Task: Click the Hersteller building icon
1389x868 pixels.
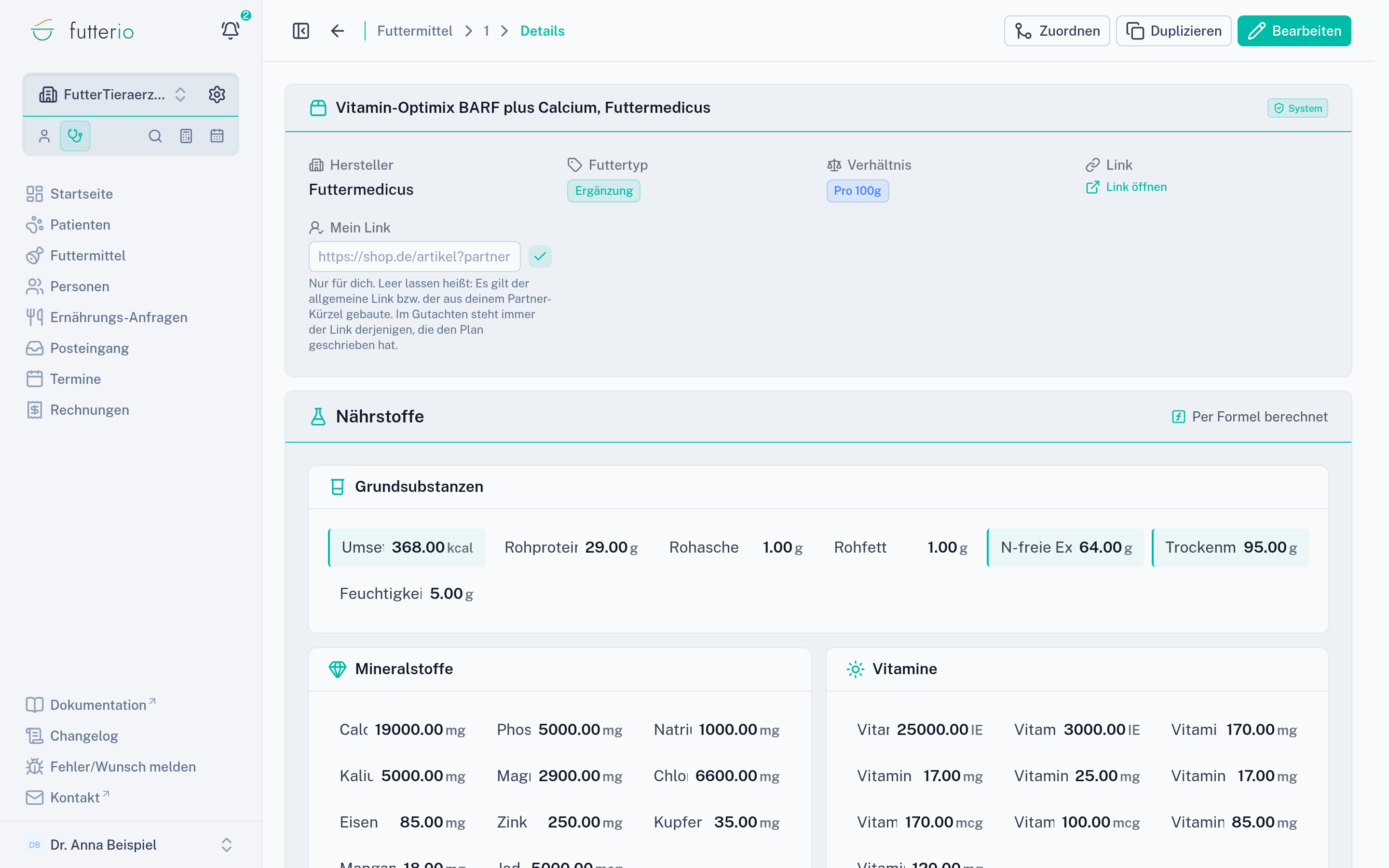Action: (x=316, y=165)
